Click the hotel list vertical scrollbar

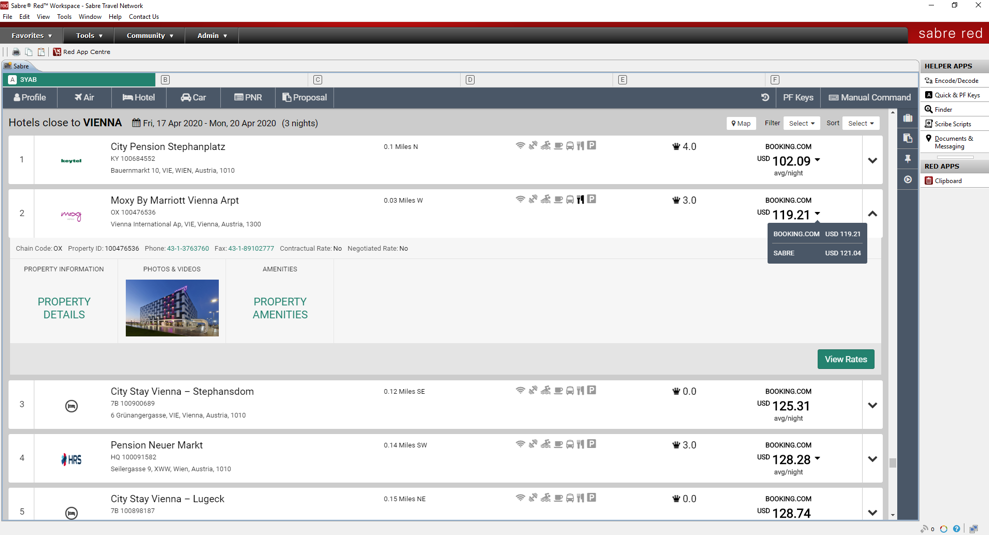[x=892, y=314]
